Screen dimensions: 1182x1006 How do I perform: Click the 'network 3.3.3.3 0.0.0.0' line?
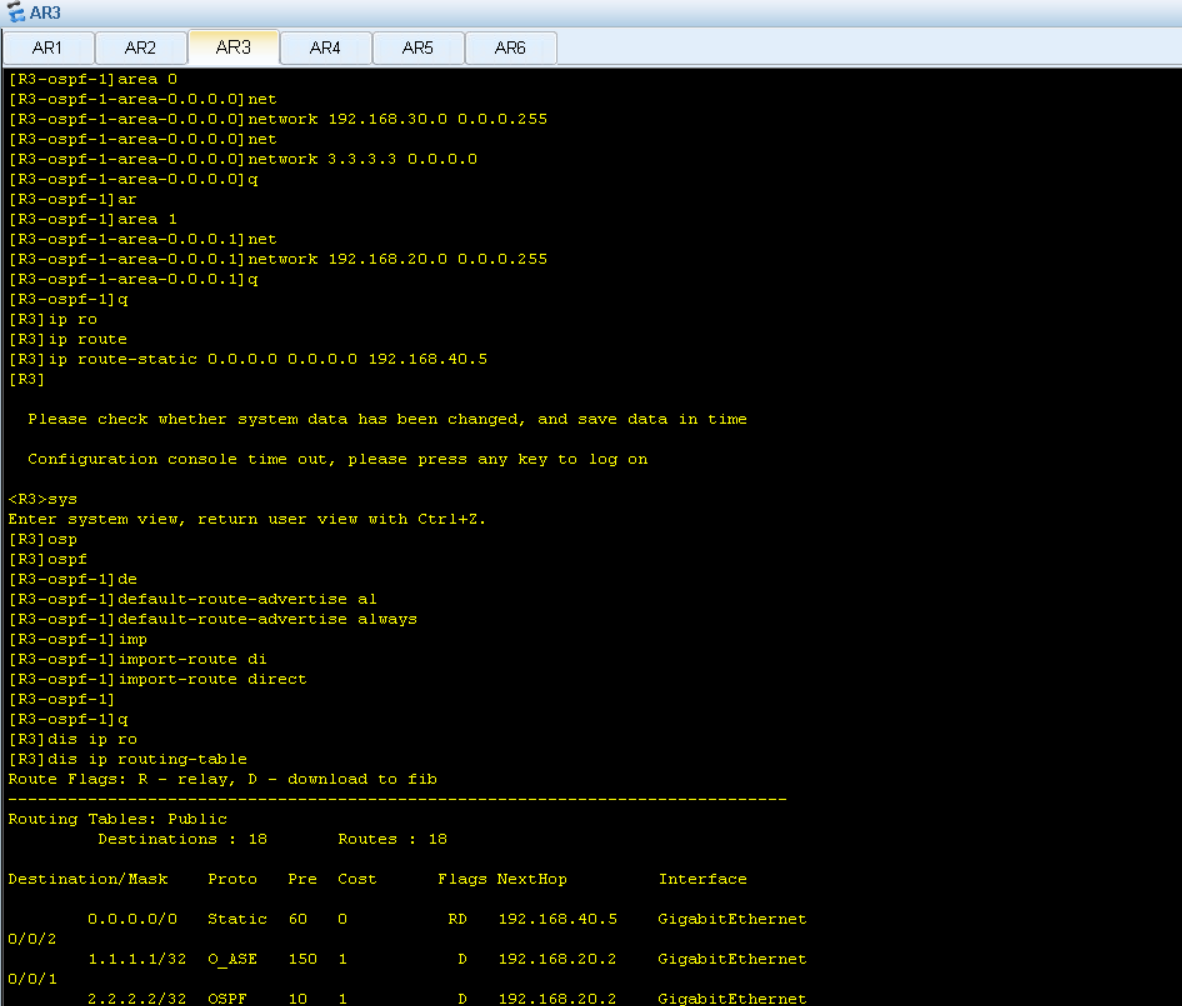(243, 159)
